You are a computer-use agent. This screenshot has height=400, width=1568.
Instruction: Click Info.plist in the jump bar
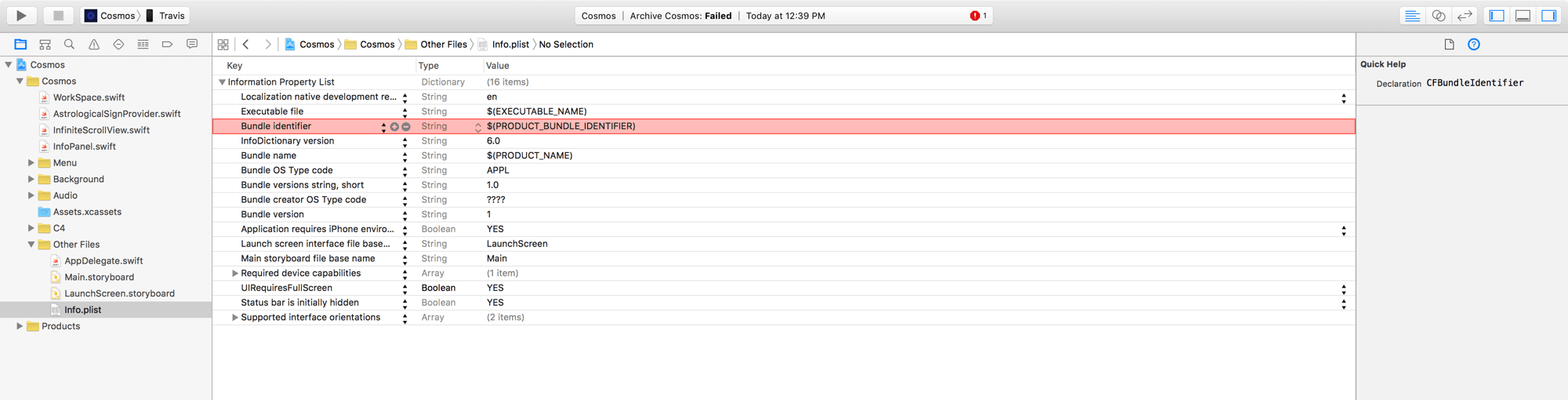pos(503,45)
